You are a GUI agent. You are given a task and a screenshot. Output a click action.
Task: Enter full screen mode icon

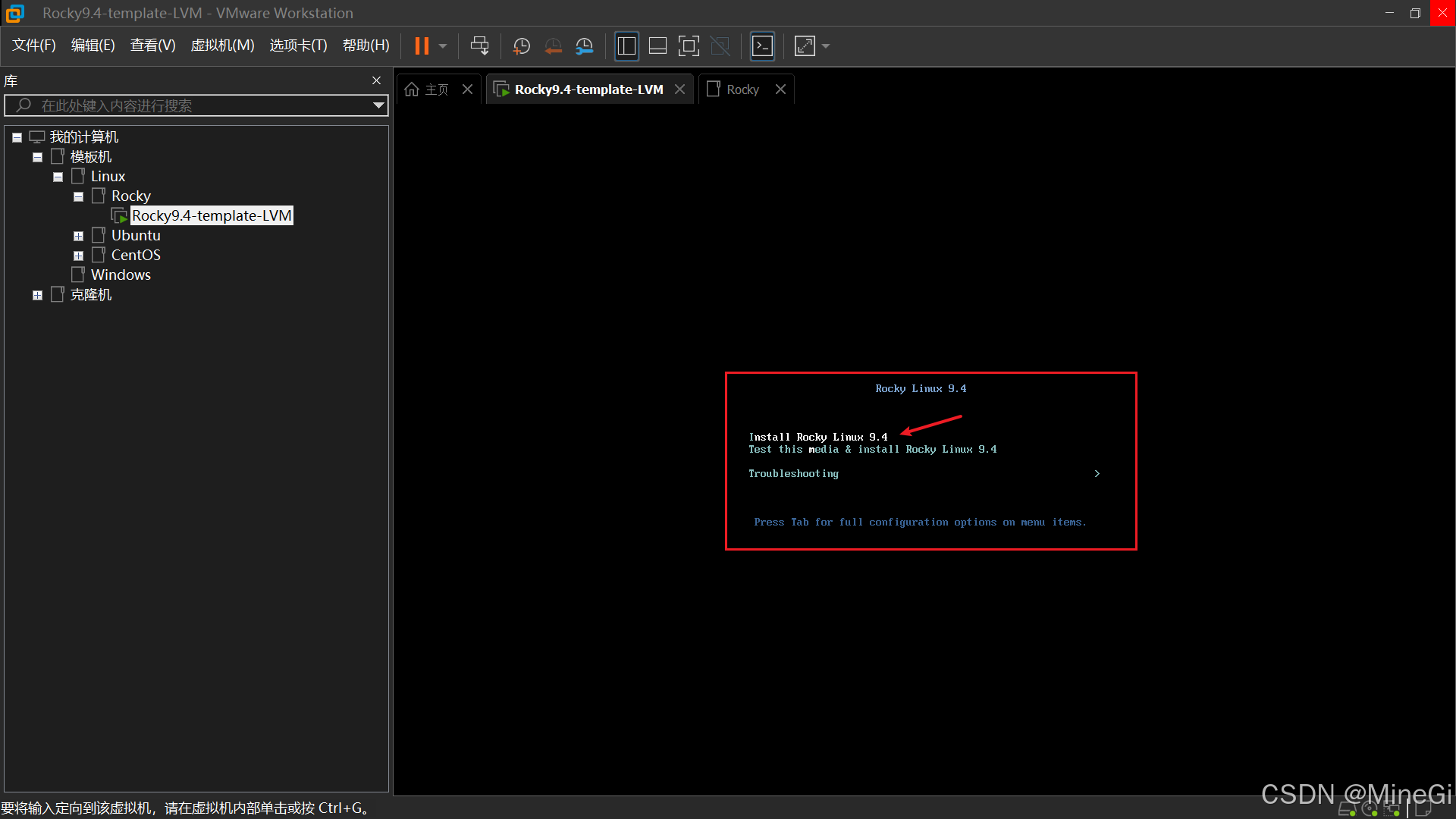688,46
